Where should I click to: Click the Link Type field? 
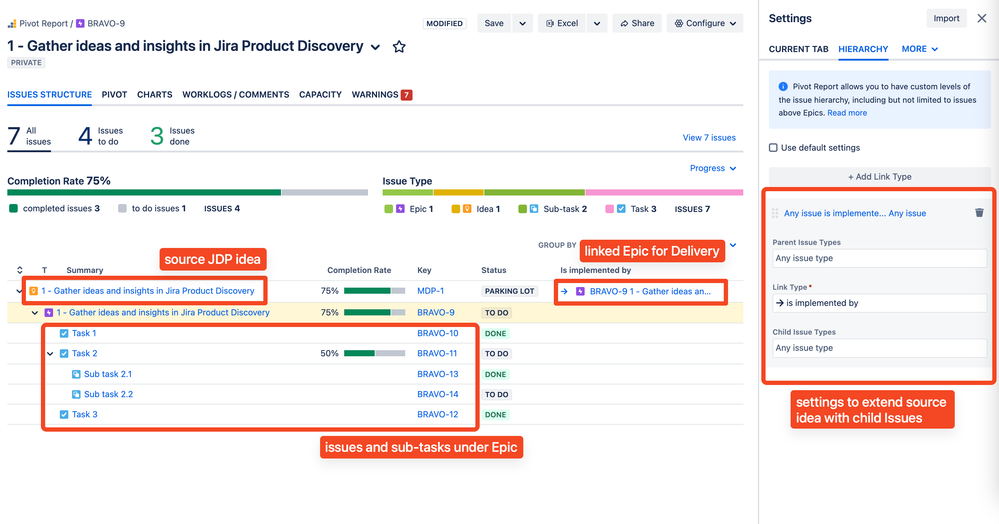(879, 303)
